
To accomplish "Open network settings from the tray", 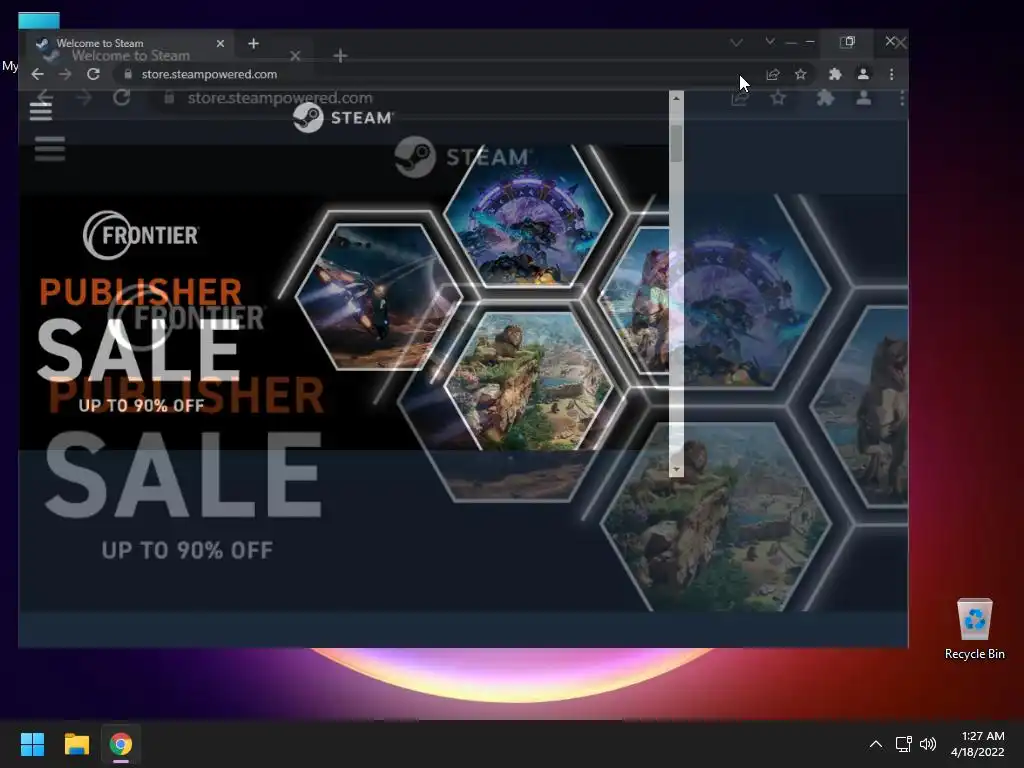I will pyautogui.click(x=903, y=744).
